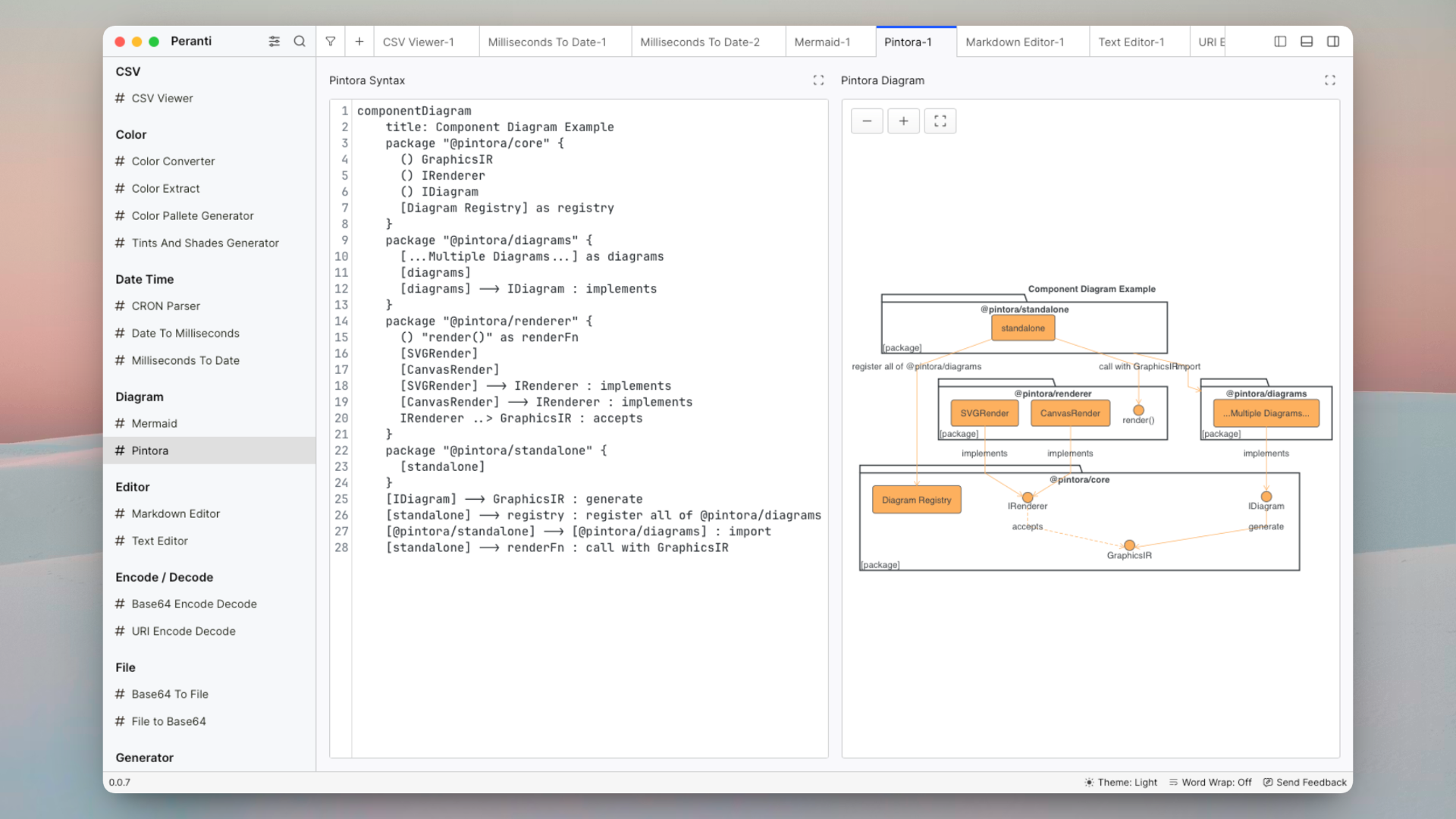This screenshot has width=1456, height=819.
Task: Click line 2 title text in editor
Action: [500, 127]
